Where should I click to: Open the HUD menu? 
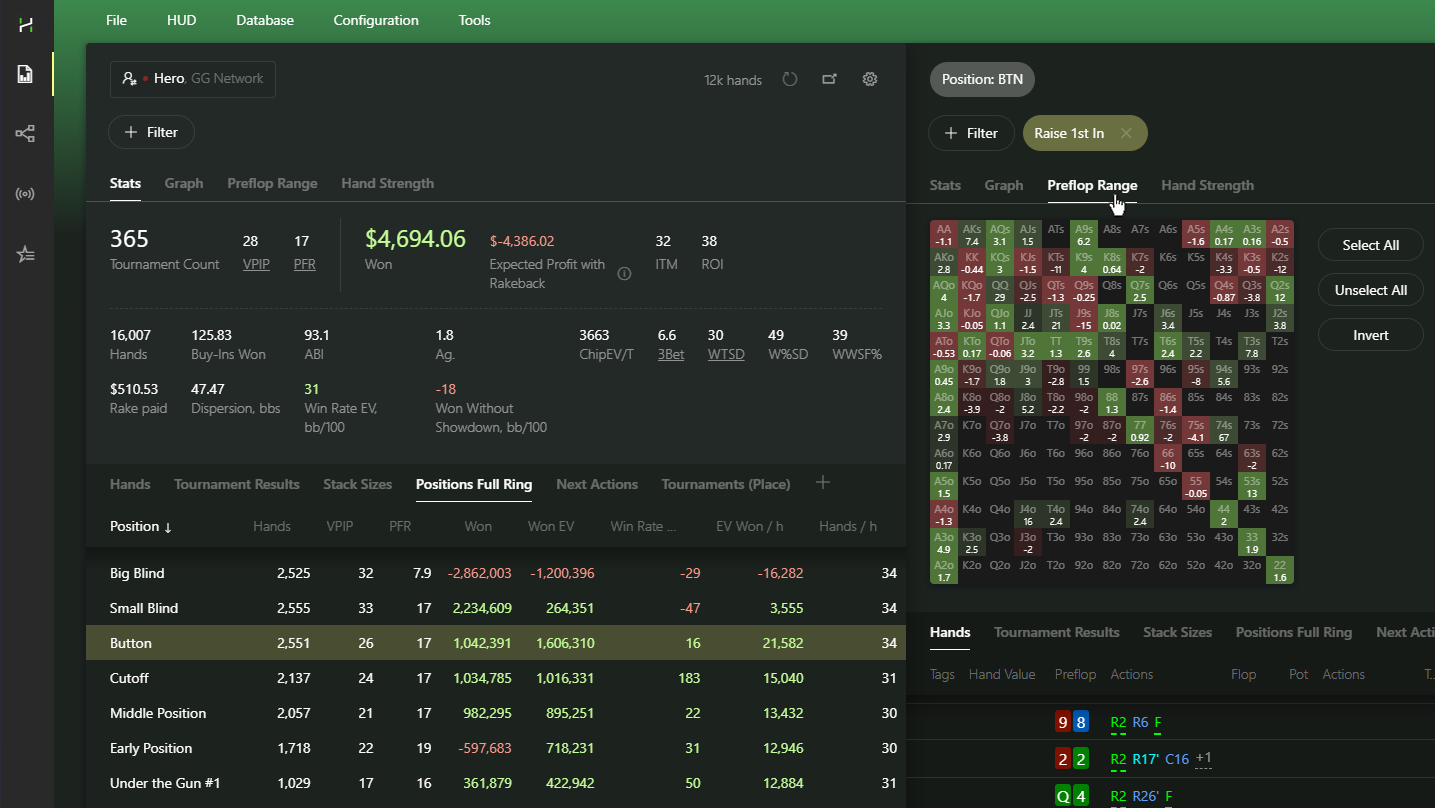[181, 20]
